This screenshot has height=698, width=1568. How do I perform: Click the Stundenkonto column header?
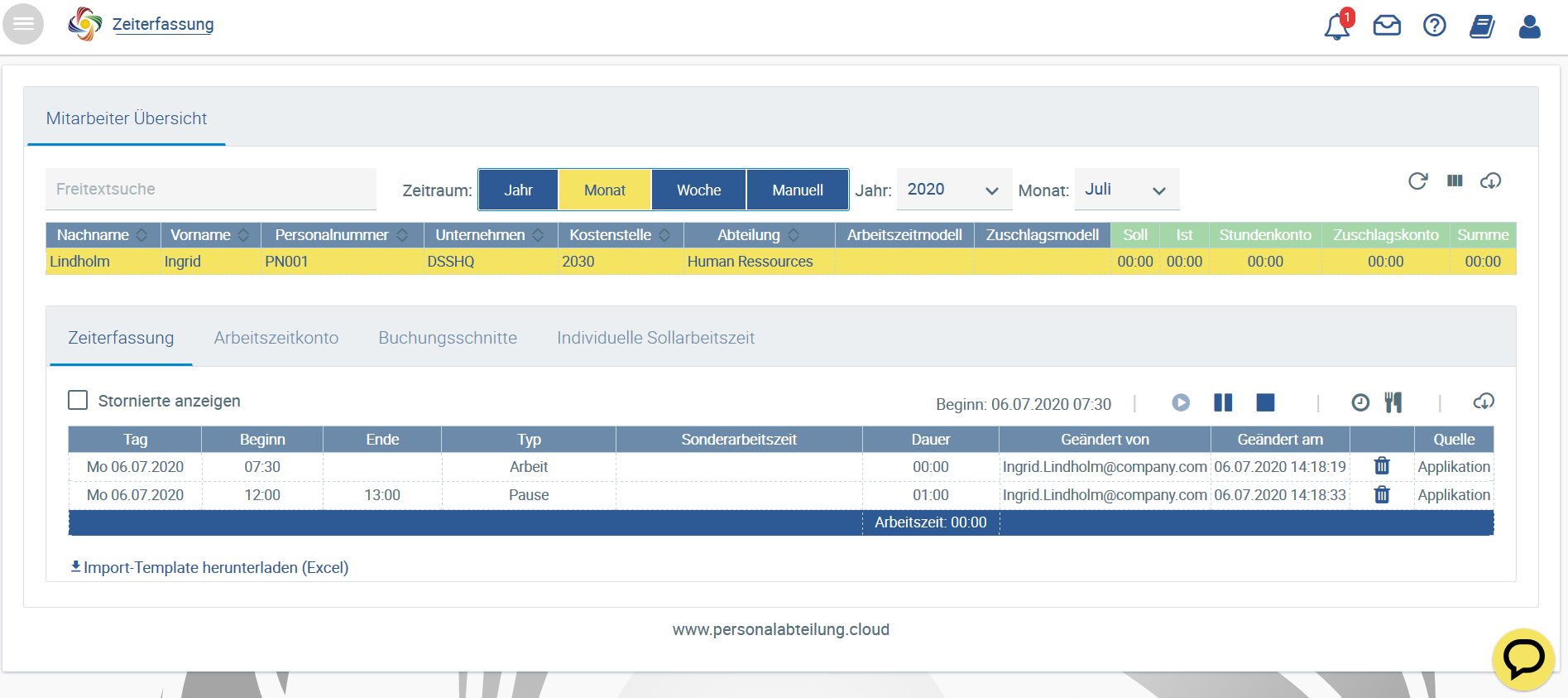[x=1265, y=235]
